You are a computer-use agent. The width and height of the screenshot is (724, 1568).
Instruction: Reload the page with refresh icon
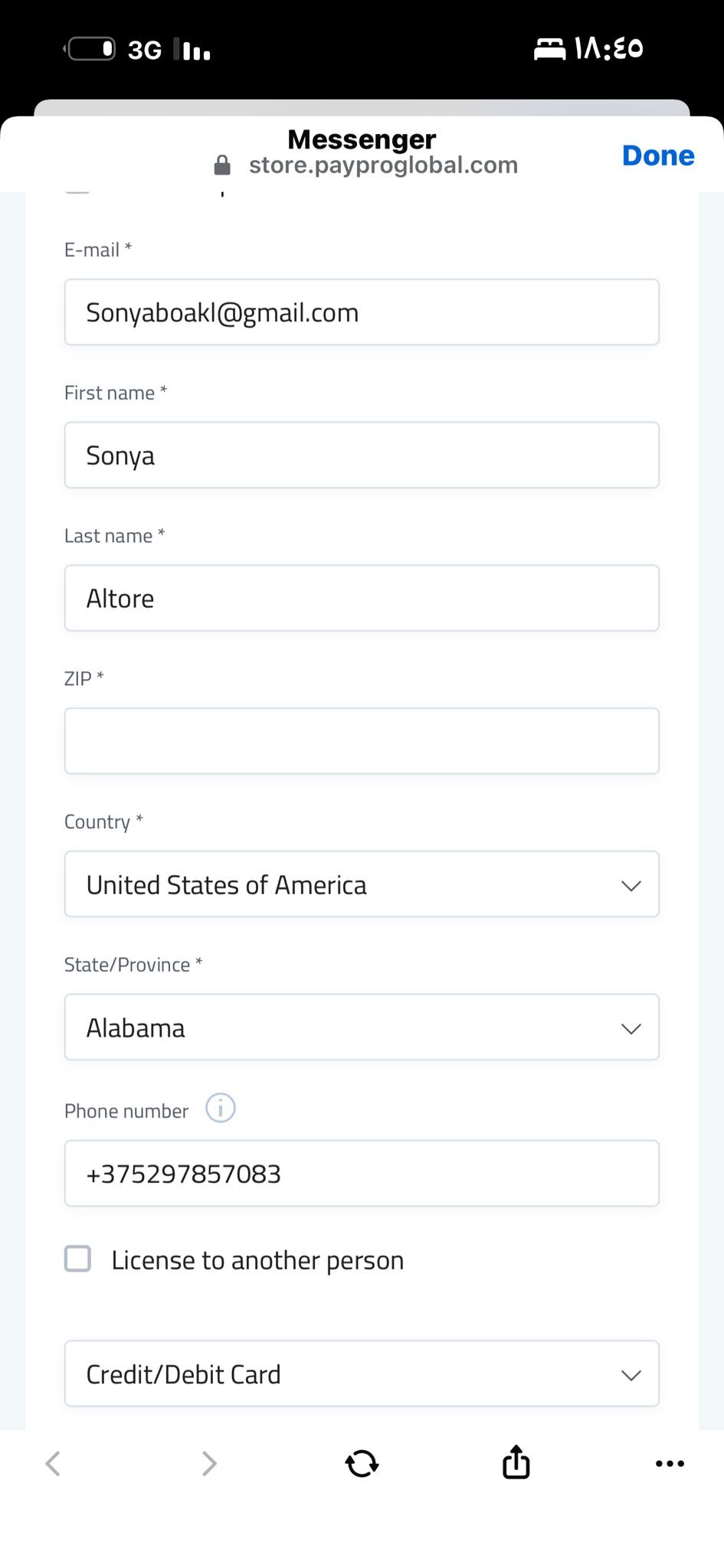coord(362,1463)
